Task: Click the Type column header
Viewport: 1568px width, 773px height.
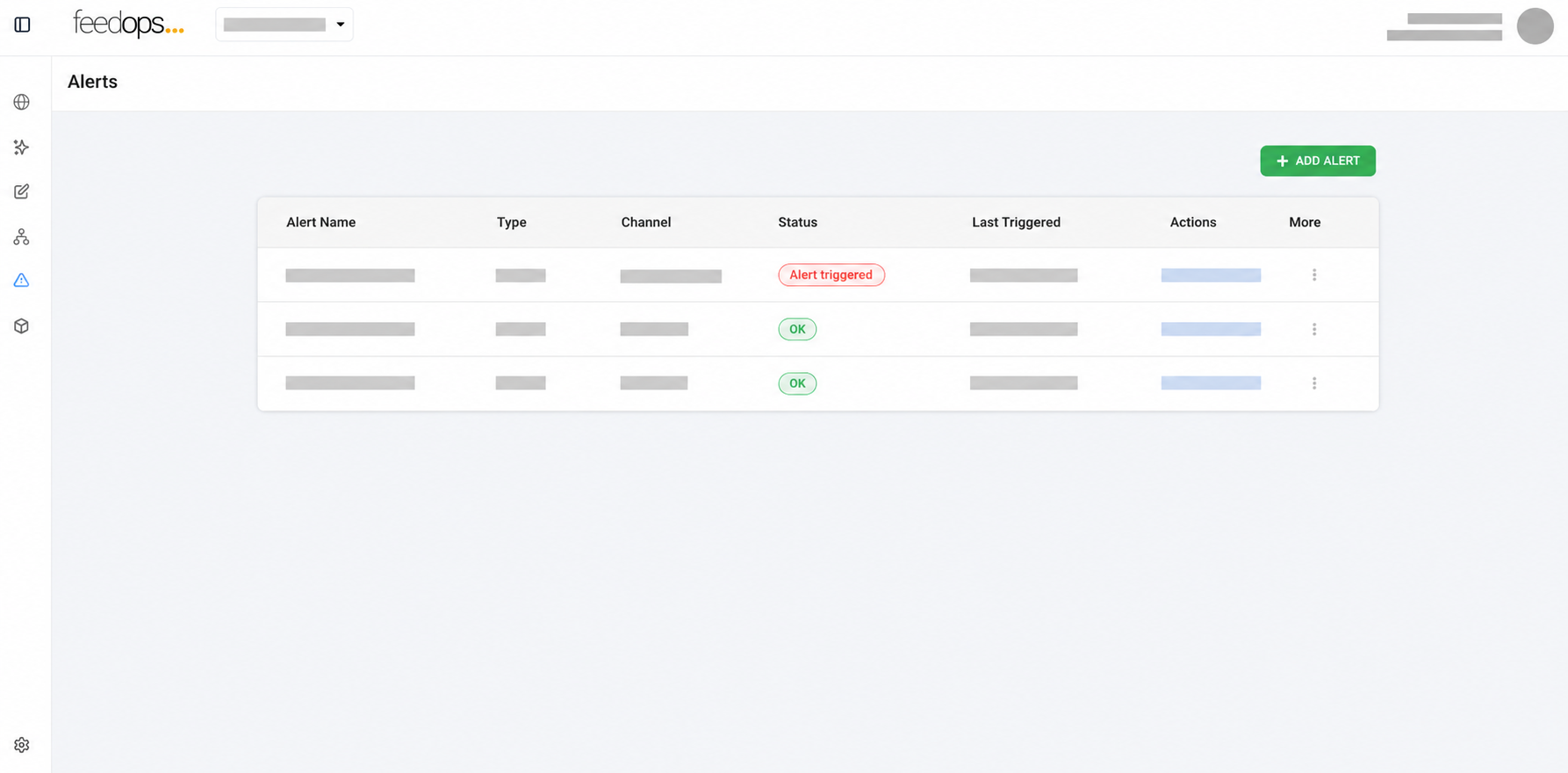Action: (x=512, y=222)
